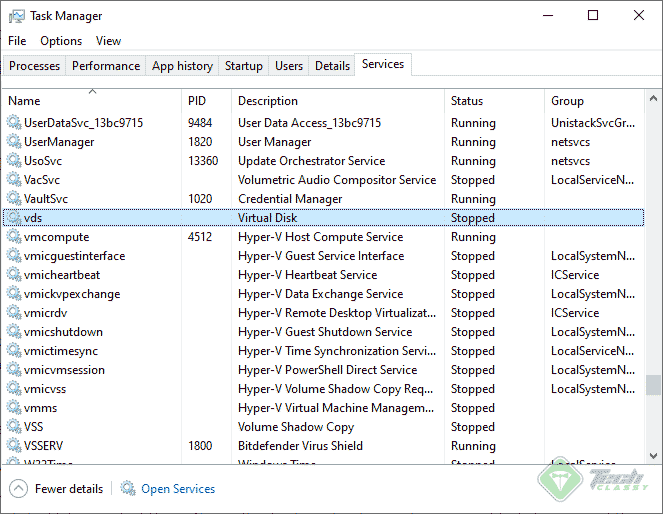Click the gear icon beside VSS
663x514 pixels.
[x=14, y=427]
